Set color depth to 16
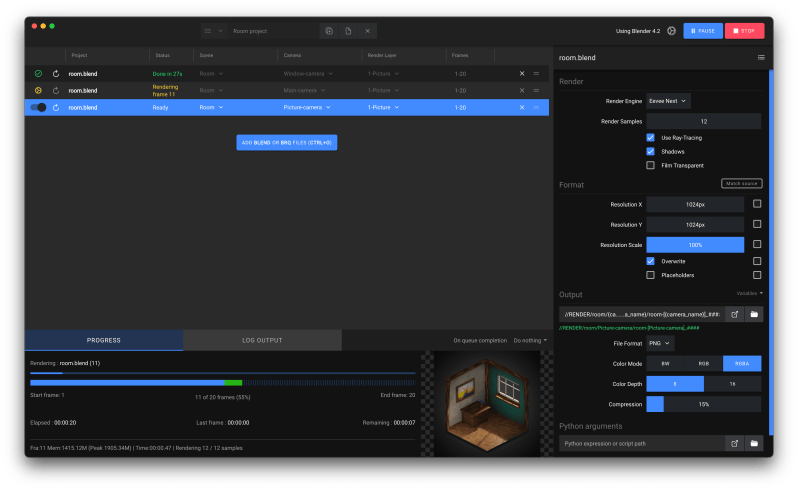This screenshot has height=490, width=798. click(732, 384)
